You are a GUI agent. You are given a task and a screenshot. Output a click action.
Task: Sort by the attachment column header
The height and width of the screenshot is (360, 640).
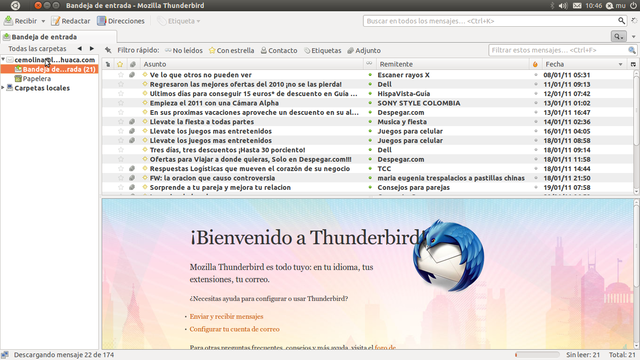pos(133,64)
